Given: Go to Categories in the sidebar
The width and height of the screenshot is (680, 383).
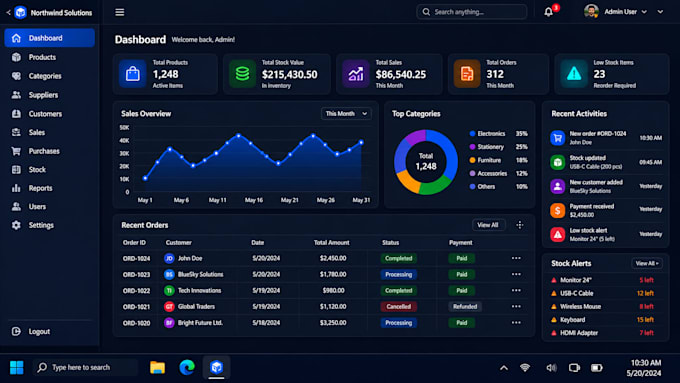Looking at the screenshot, I should pyautogui.click(x=49, y=76).
